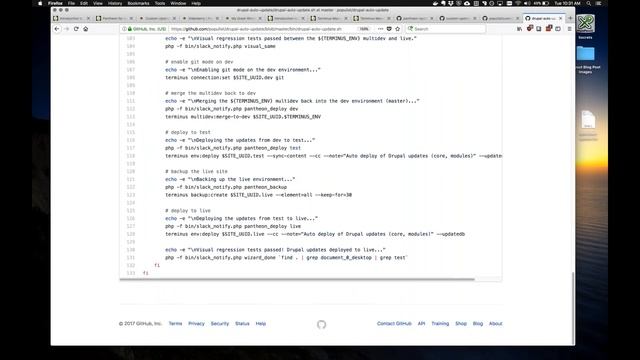This screenshot has height=360, width=640.
Task: Open the Firefox Library icon
Action: click(519, 29)
